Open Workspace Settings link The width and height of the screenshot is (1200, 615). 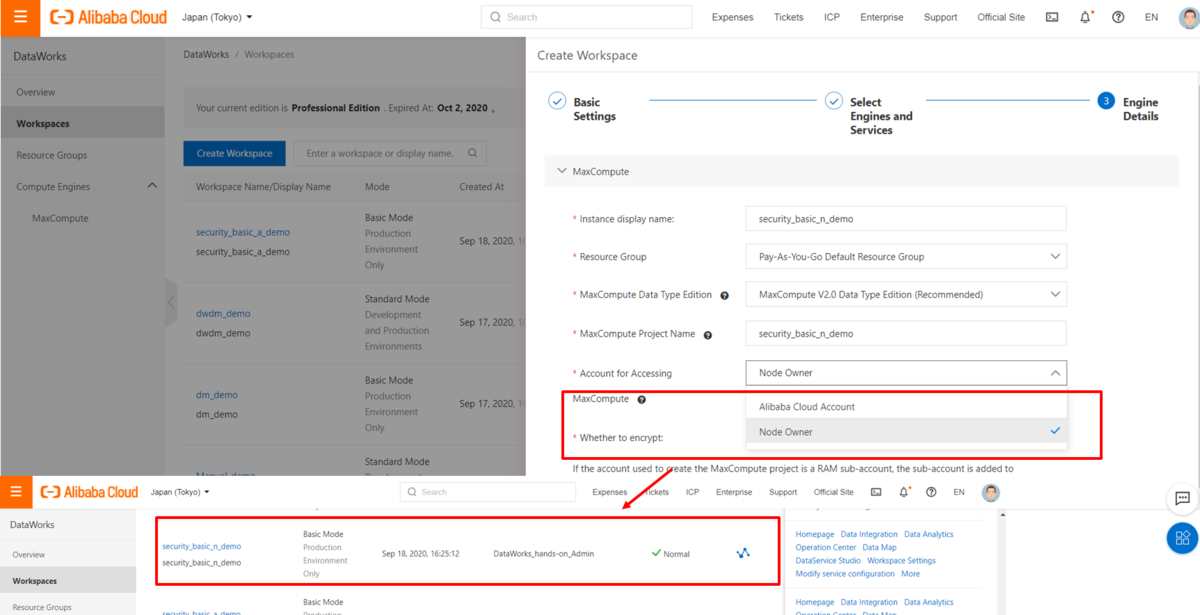tap(902, 560)
